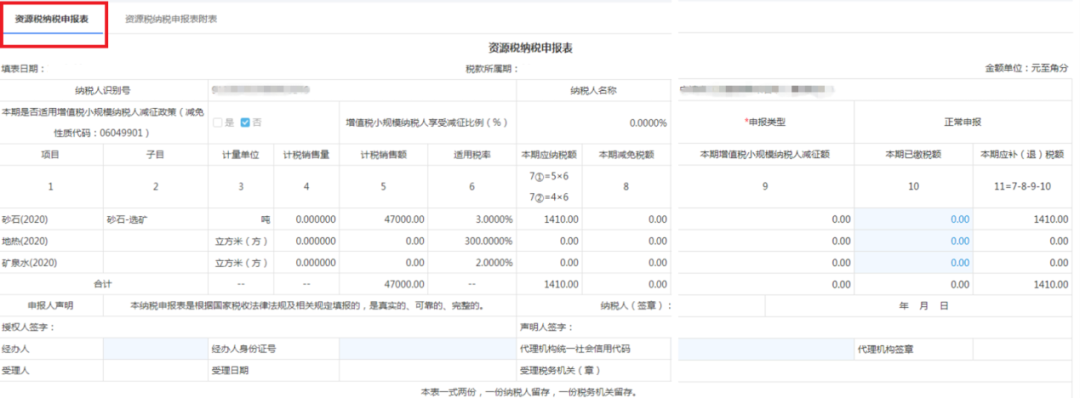Click the 吨 unit cell for 砂石
This screenshot has width=1080, height=398.
pyautogui.click(x=240, y=220)
